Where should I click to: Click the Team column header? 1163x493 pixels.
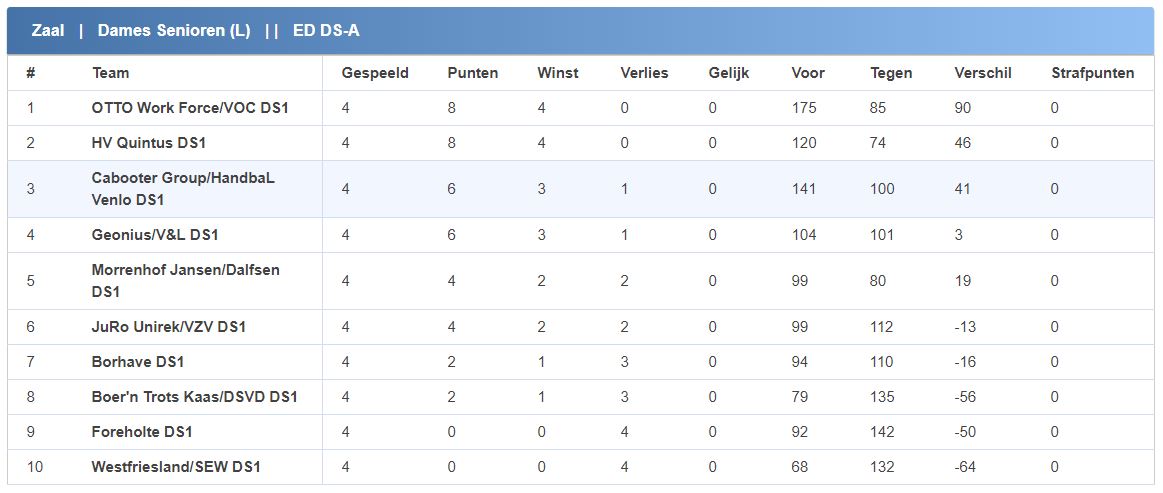[110, 73]
